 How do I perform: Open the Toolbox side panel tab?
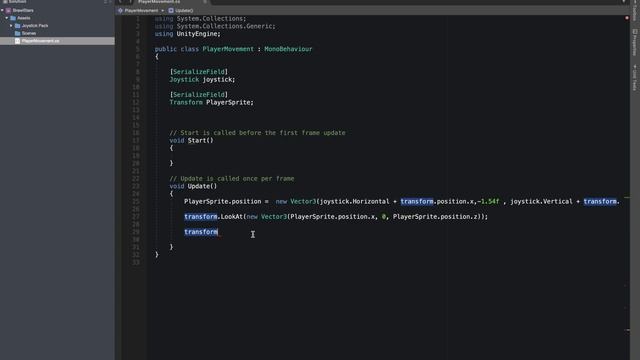click(x=635, y=12)
